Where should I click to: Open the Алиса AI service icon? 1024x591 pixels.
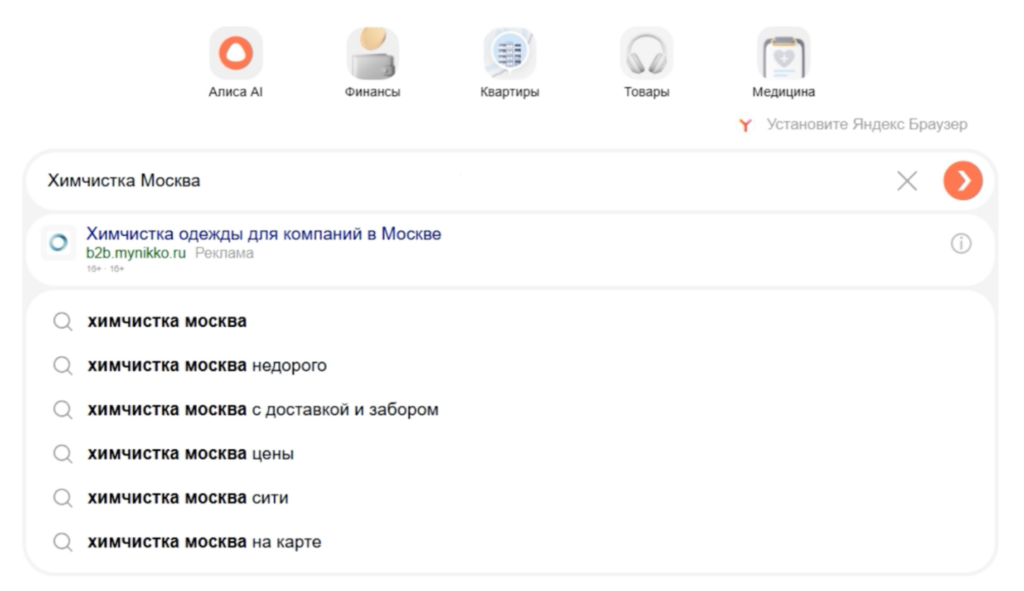pyautogui.click(x=236, y=54)
